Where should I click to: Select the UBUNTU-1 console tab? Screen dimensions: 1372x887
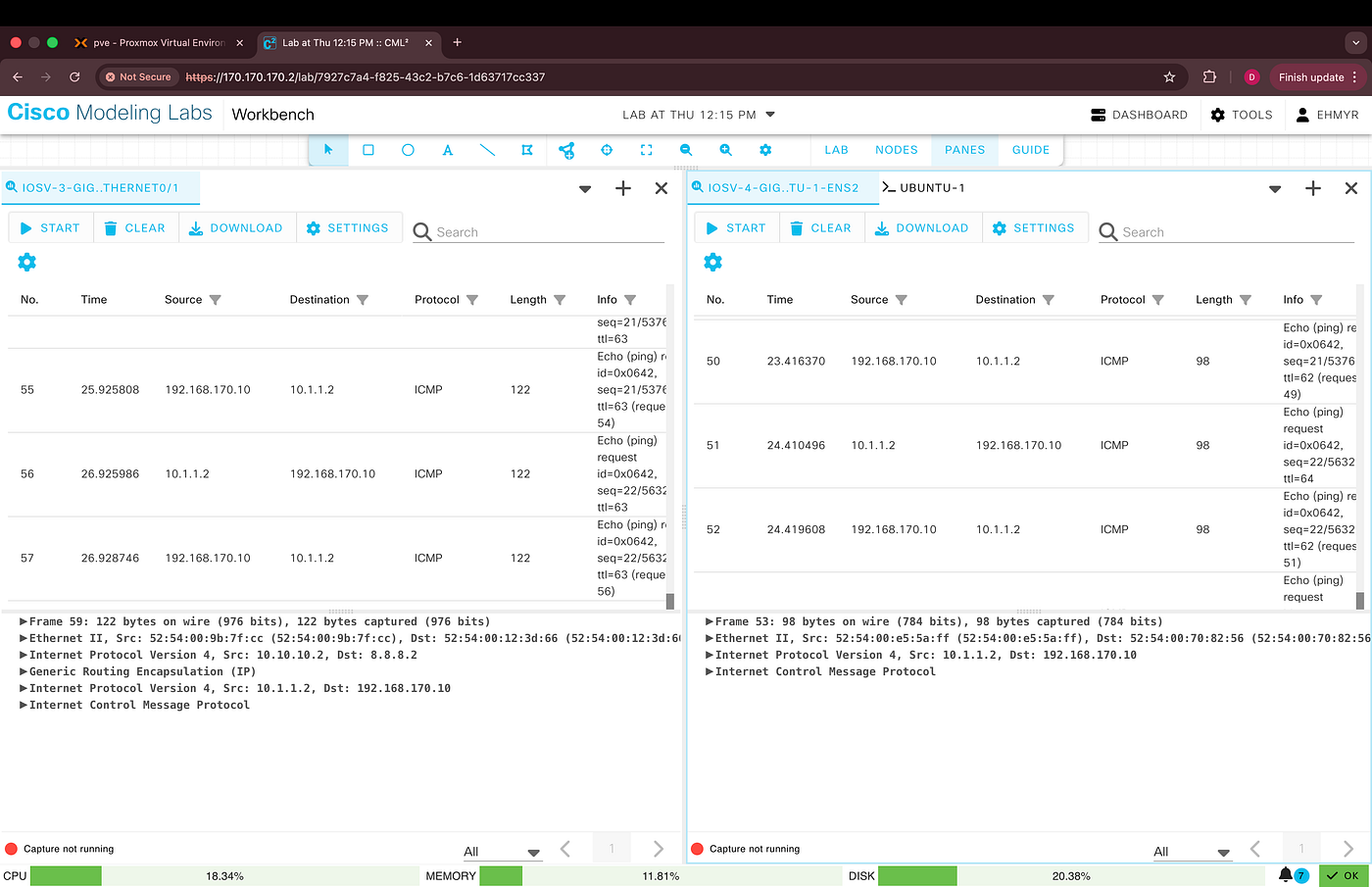coord(924,187)
